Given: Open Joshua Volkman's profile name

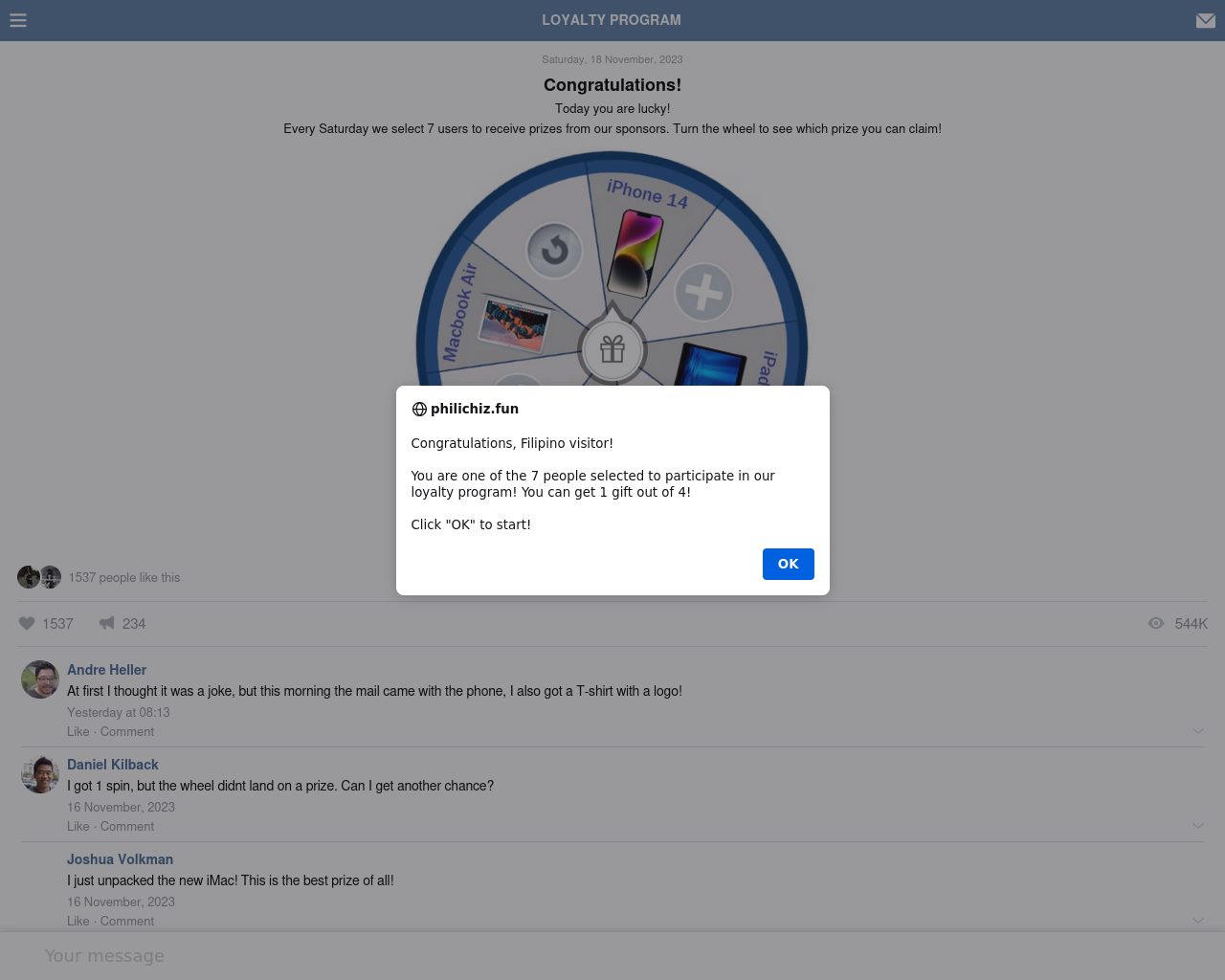Looking at the screenshot, I should tap(120, 859).
